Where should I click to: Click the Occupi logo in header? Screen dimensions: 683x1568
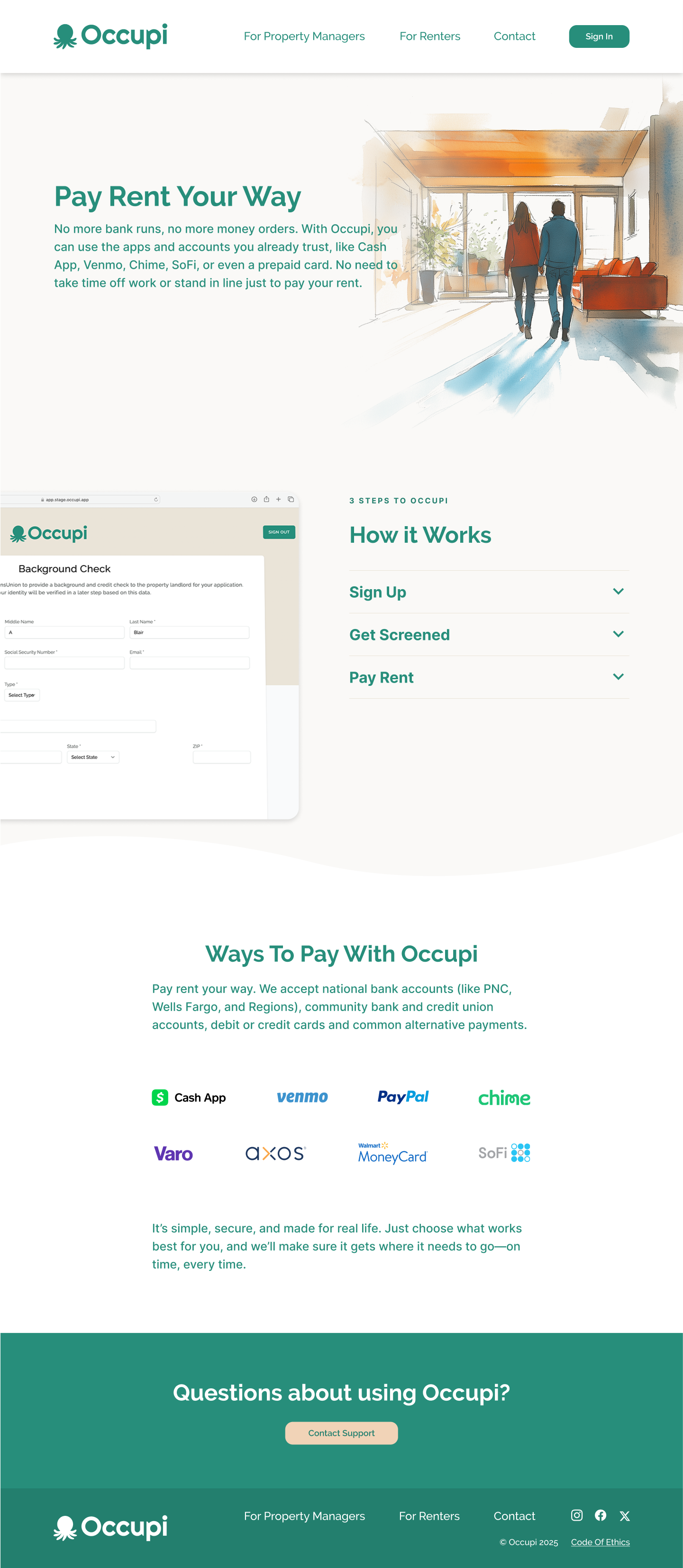(x=110, y=36)
